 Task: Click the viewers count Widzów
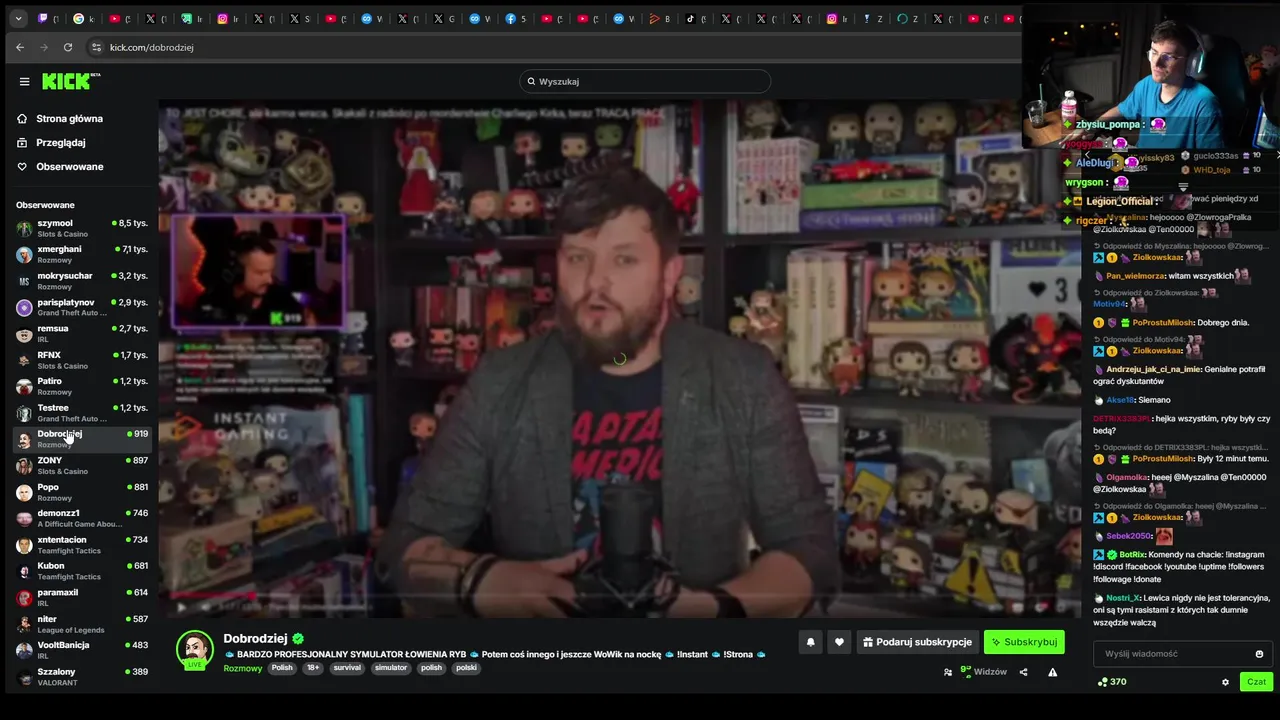[x=983, y=672]
